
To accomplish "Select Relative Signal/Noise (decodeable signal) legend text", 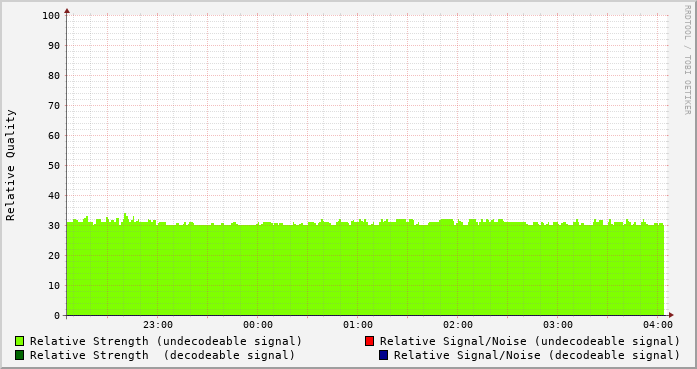I will (x=537, y=355).
